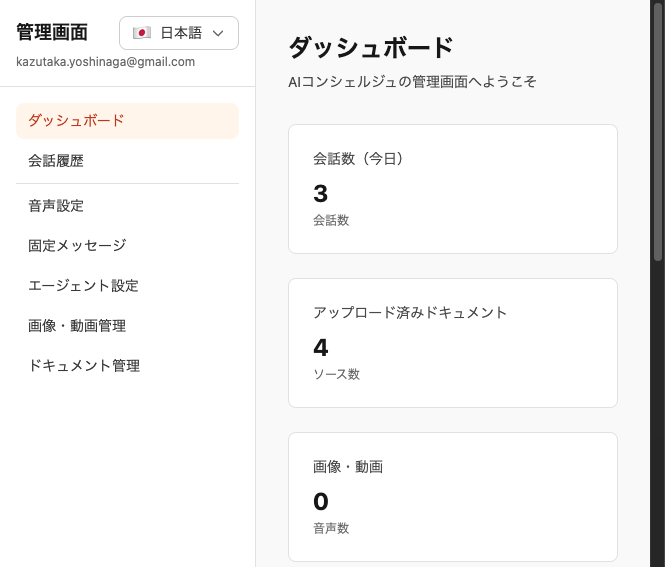Open the 日本語 language dropdown
The image size is (665, 567).
[x=179, y=33]
